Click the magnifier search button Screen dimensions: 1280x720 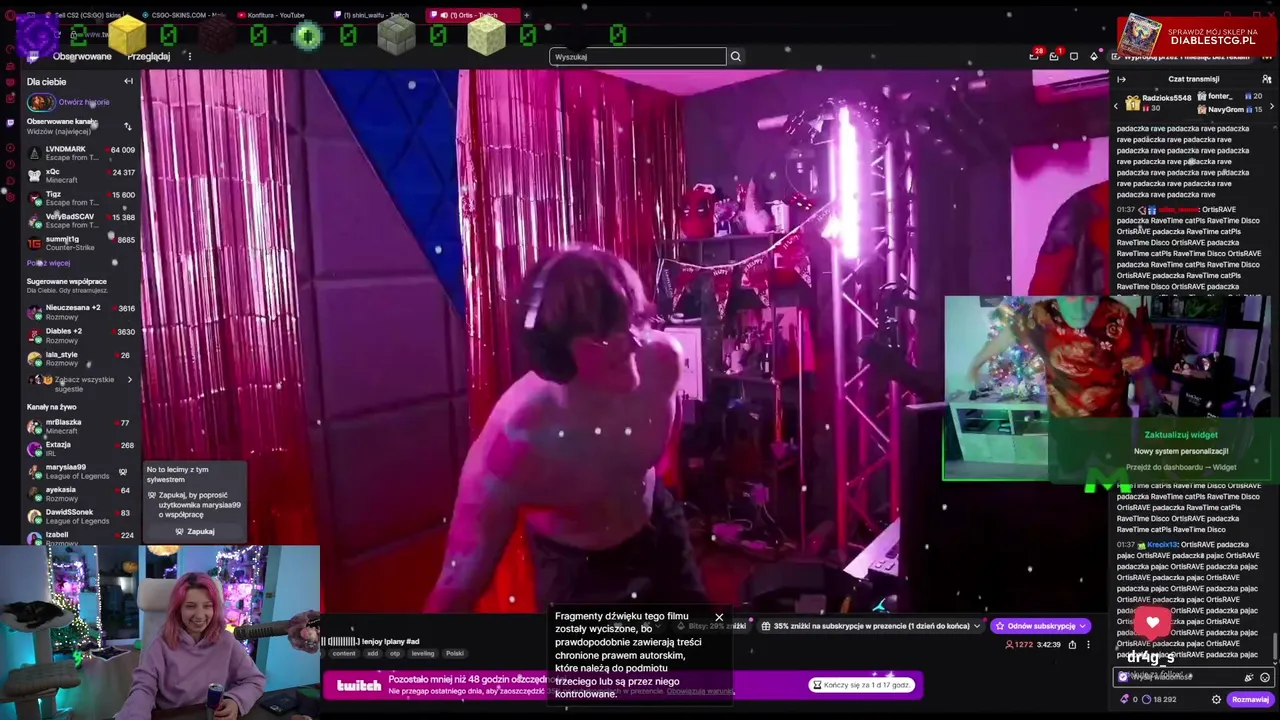click(x=735, y=57)
